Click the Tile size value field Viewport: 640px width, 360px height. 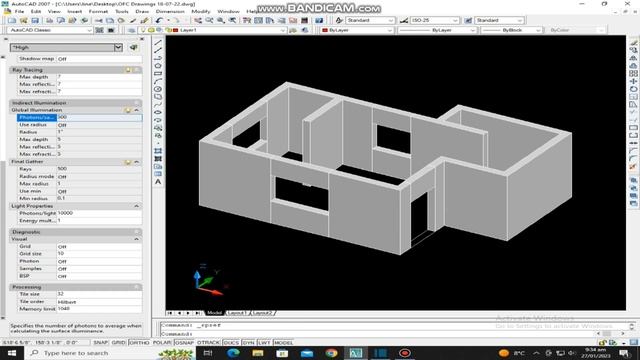pyautogui.click(x=99, y=294)
